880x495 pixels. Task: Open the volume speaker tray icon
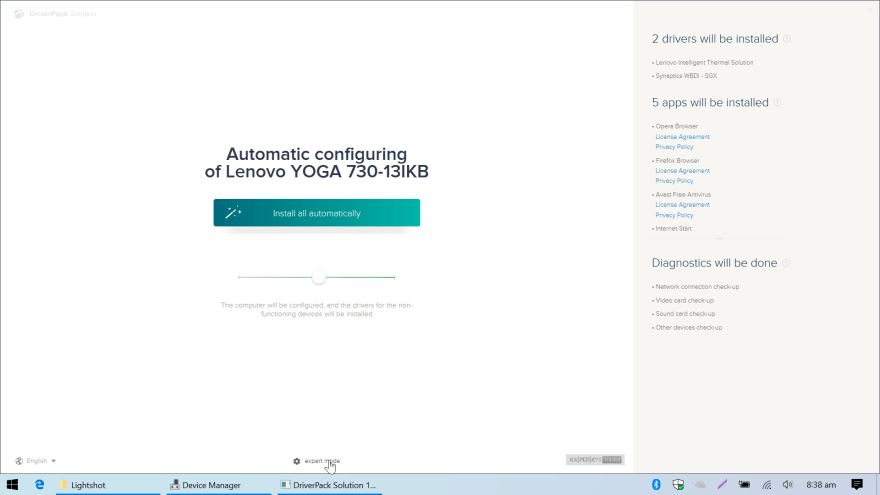click(x=788, y=484)
